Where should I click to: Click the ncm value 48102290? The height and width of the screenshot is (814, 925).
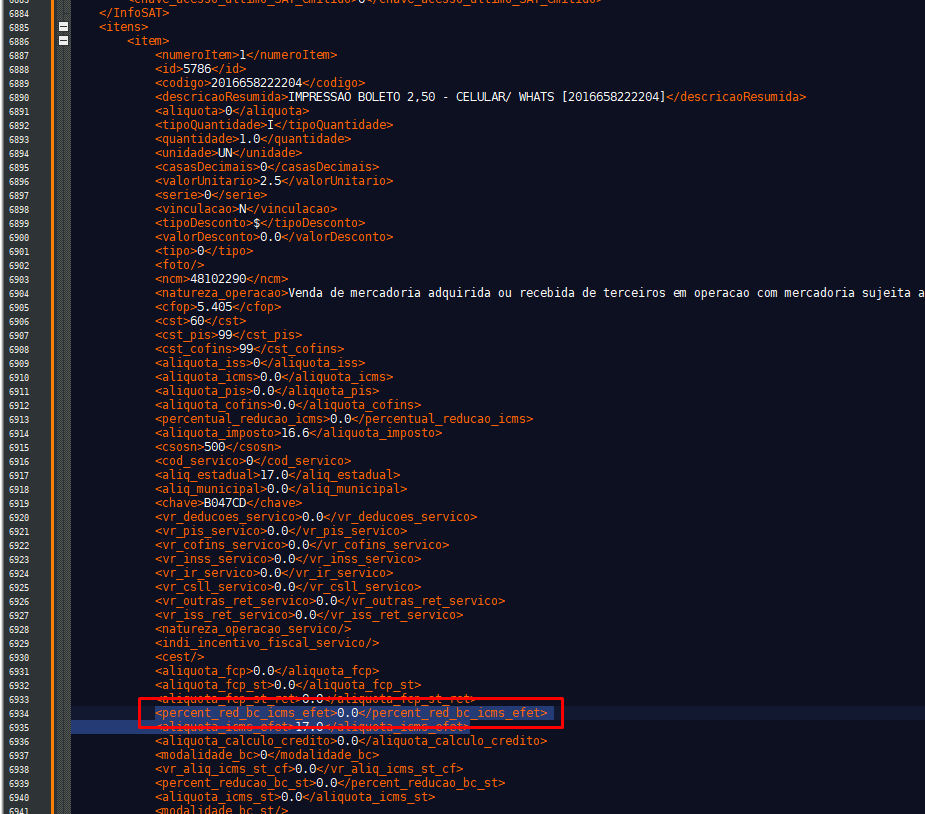click(218, 279)
